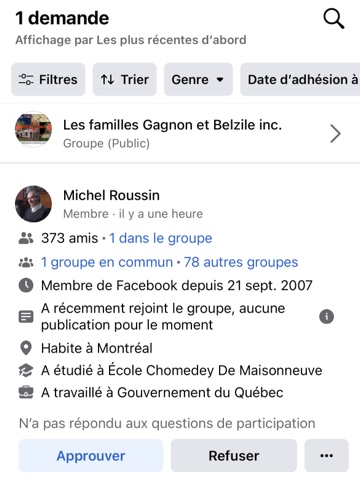This screenshot has height=492, width=360.
Task: Open the Trier sort options
Action: coord(125,79)
